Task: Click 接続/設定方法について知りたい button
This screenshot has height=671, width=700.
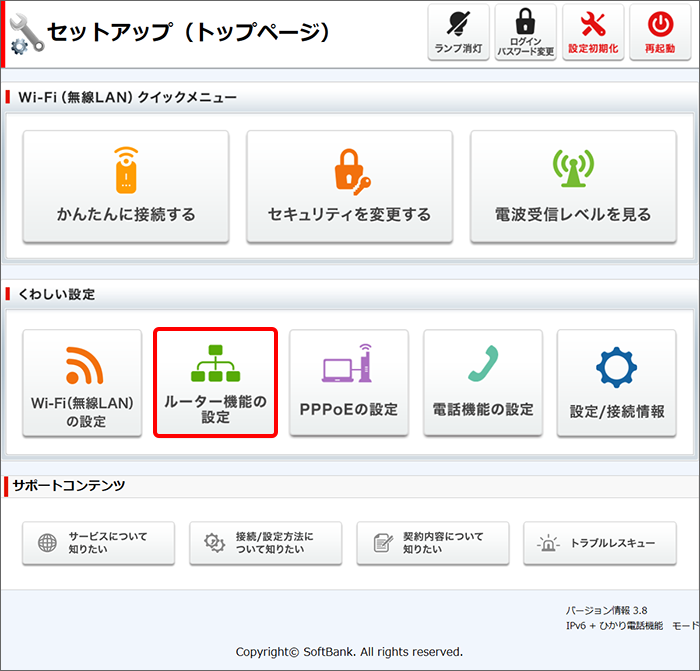Action: coord(266,543)
